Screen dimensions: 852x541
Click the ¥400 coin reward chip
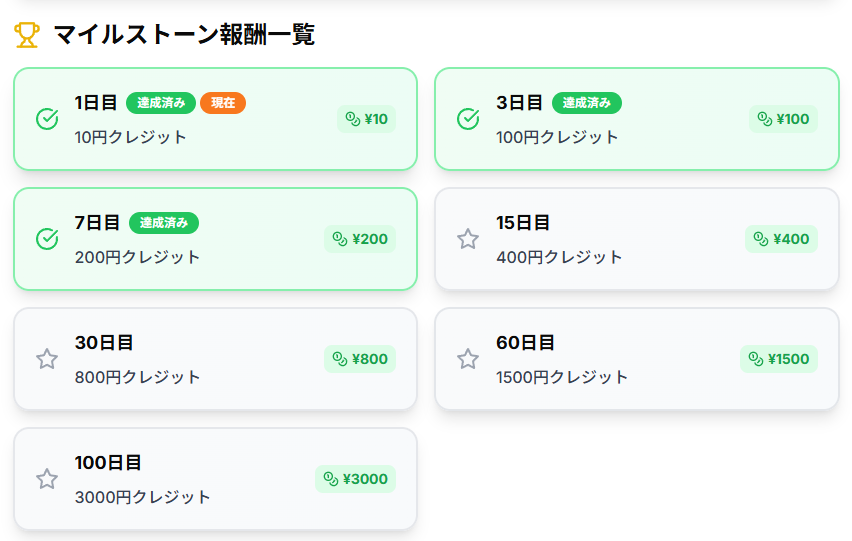coord(781,239)
